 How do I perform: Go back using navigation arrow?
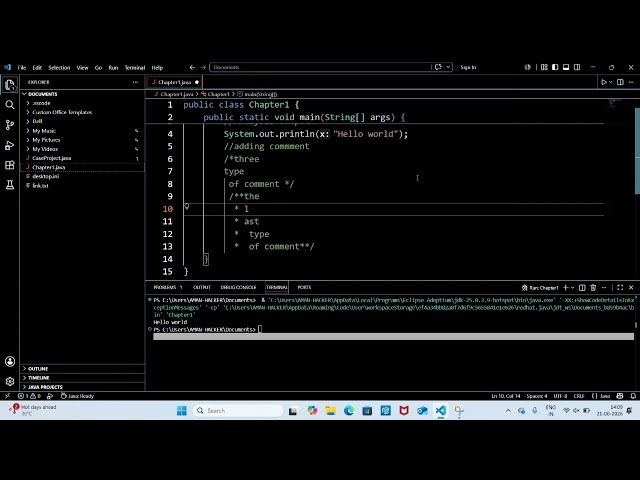[192, 67]
